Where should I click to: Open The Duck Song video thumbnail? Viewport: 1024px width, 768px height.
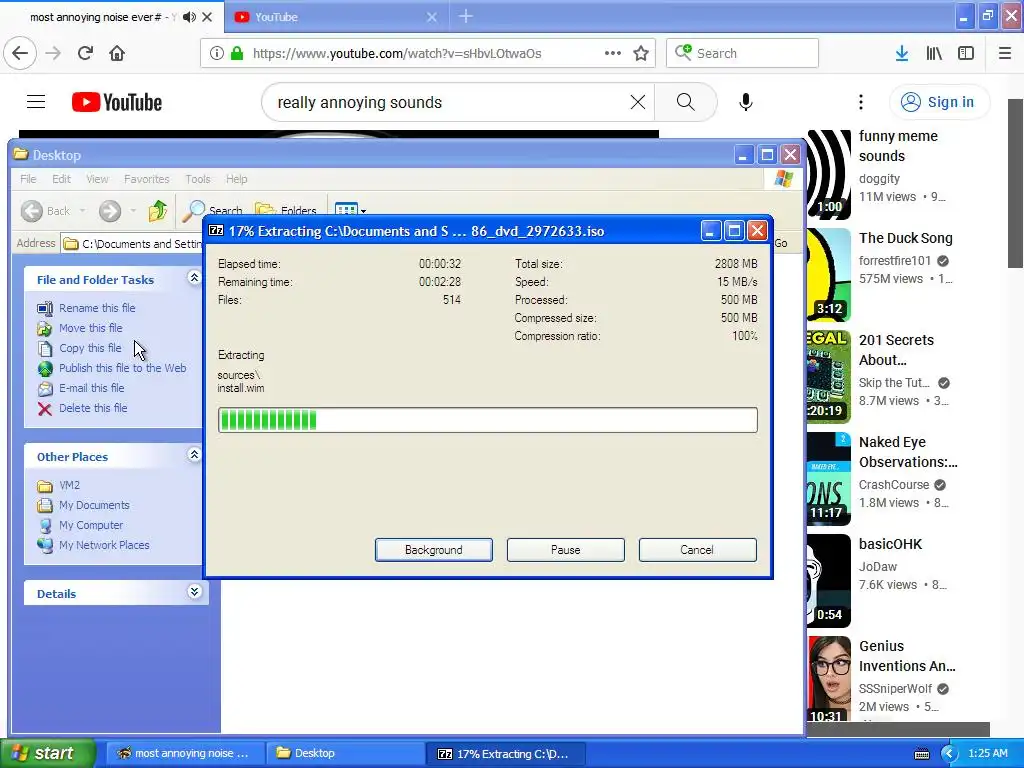pyautogui.click(x=829, y=275)
